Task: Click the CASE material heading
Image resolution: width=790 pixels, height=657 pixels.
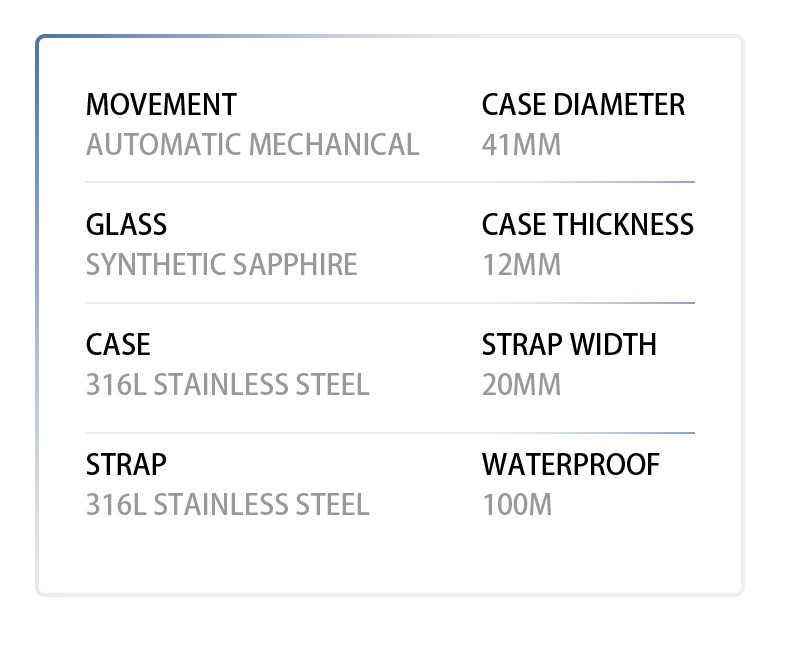Action: (x=118, y=345)
